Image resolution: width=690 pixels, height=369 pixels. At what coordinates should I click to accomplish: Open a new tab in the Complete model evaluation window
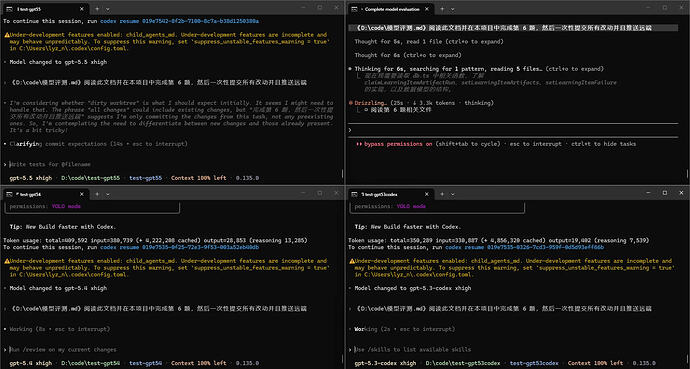(442, 9)
